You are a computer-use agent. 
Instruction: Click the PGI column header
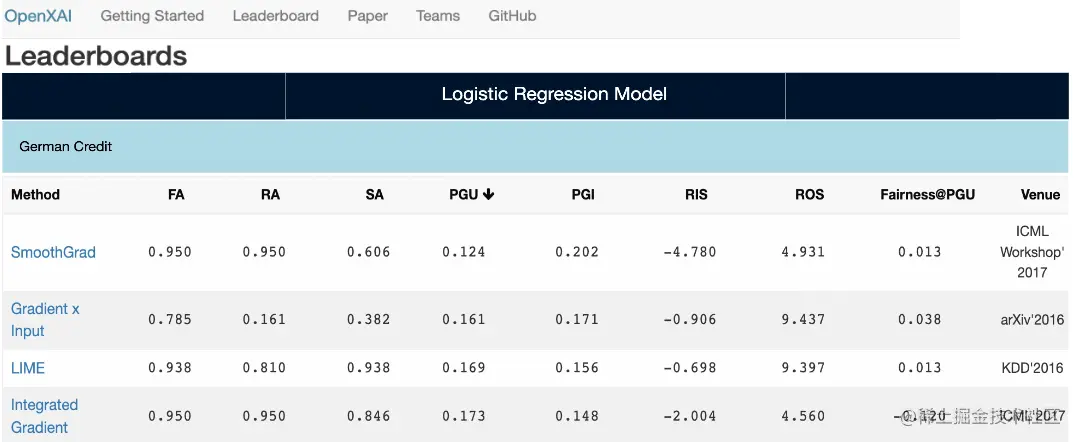point(583,195)
